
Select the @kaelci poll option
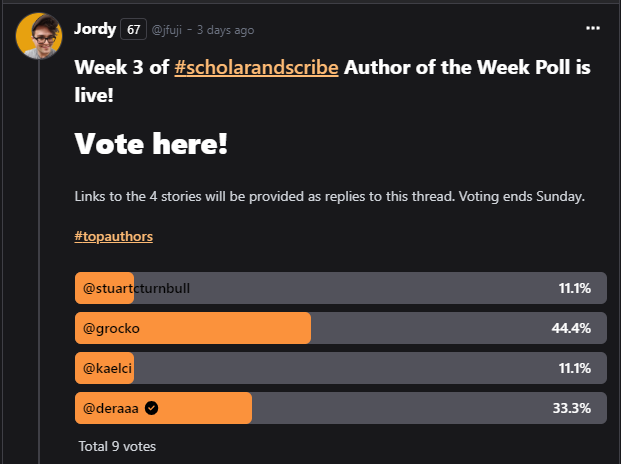click(x=341, y=368)
